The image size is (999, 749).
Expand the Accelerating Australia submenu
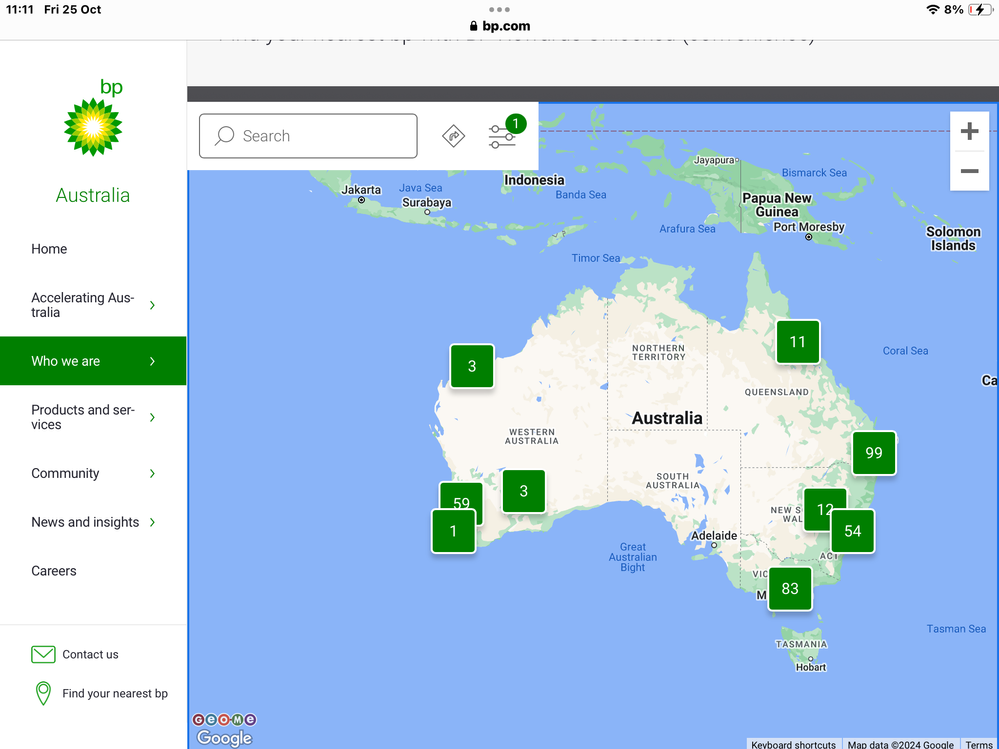pos(152,305)
